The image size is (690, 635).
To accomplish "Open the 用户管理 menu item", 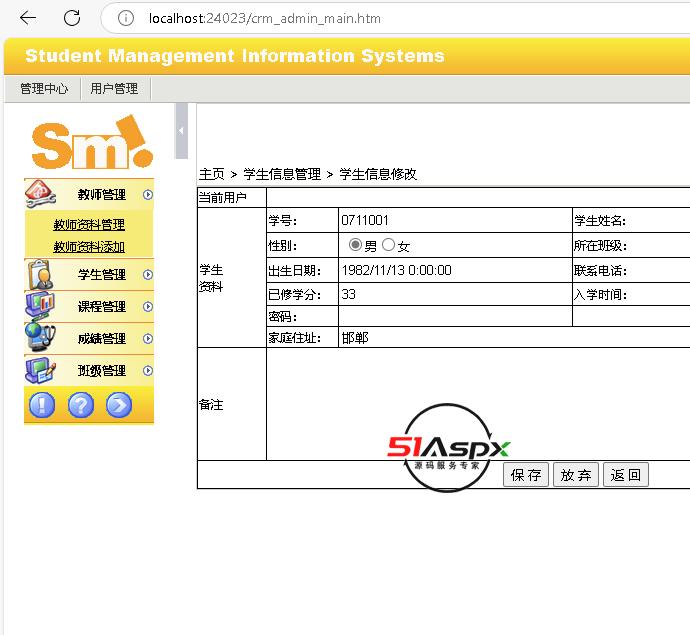I will coord(114,89).
